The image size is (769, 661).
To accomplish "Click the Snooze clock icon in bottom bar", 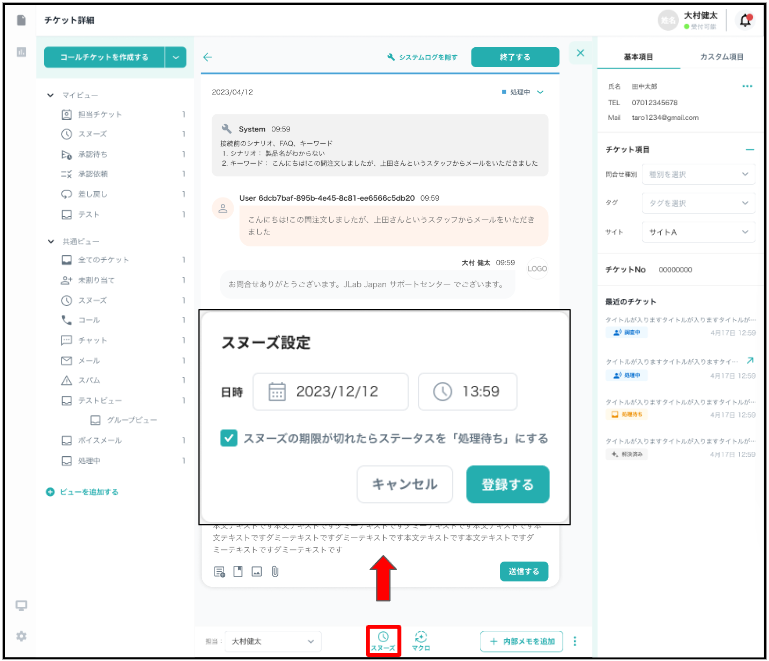I will point(383,636).
